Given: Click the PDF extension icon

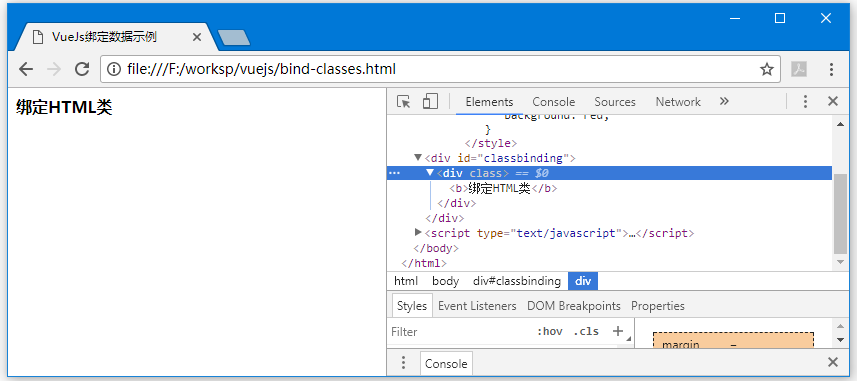Looking at the screenshot, I should pos(799,69).
